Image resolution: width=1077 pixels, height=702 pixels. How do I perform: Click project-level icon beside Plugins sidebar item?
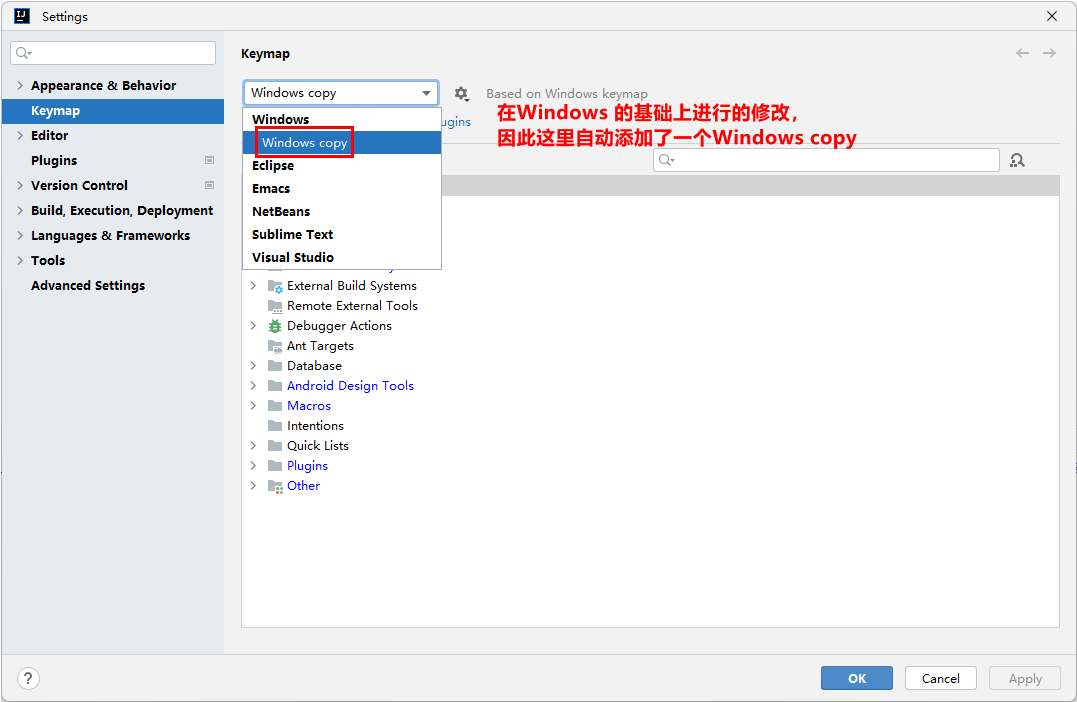tap(209, 160)
